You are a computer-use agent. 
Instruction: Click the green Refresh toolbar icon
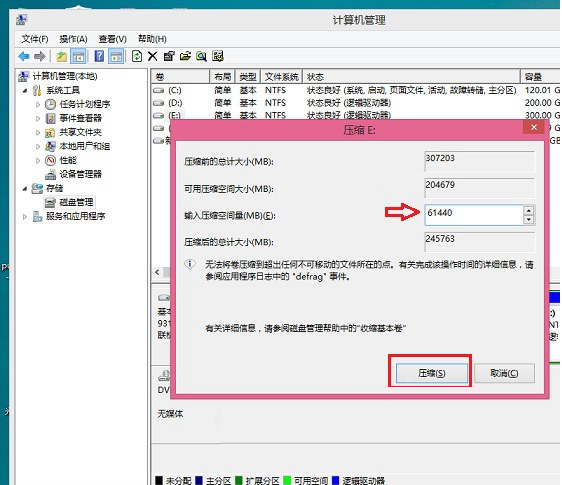pyautogui.click(x=137, y=56)
